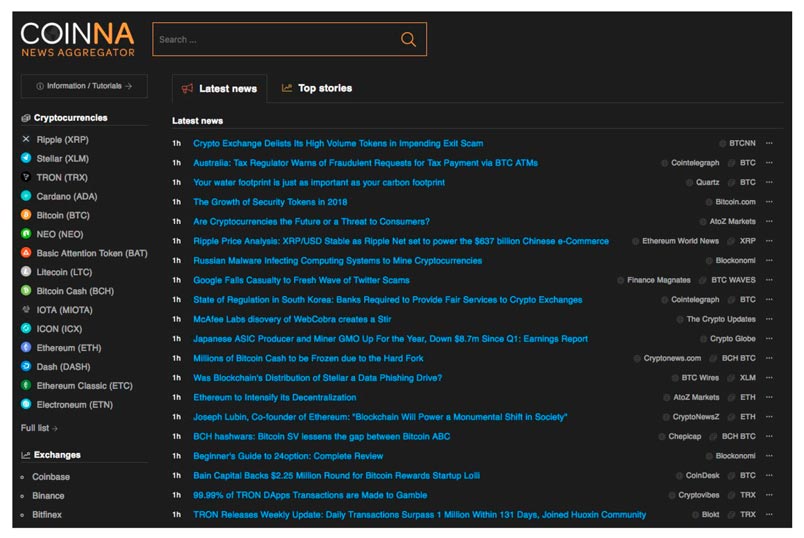The height and width of the screenshot is (538, 804).
Task: Click the IOTA (MIOTA) coin icon
Action: coord(26,310)
